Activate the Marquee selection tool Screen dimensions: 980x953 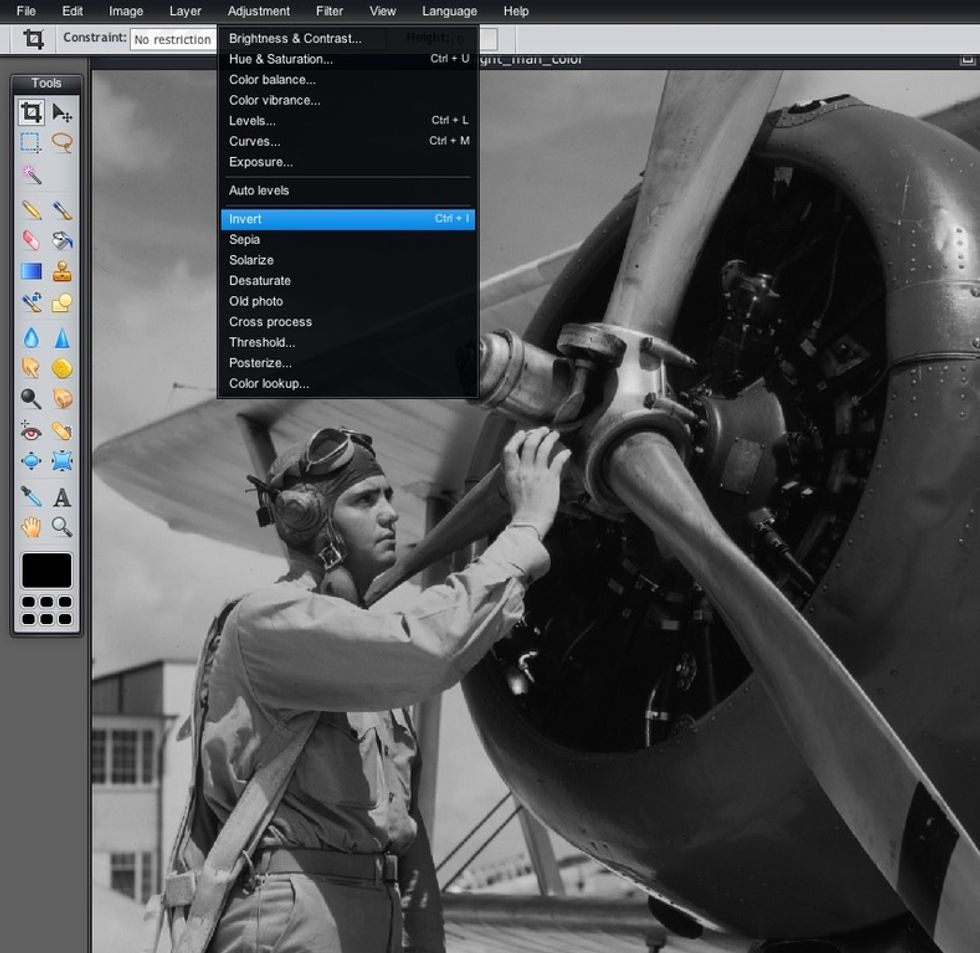31,143
